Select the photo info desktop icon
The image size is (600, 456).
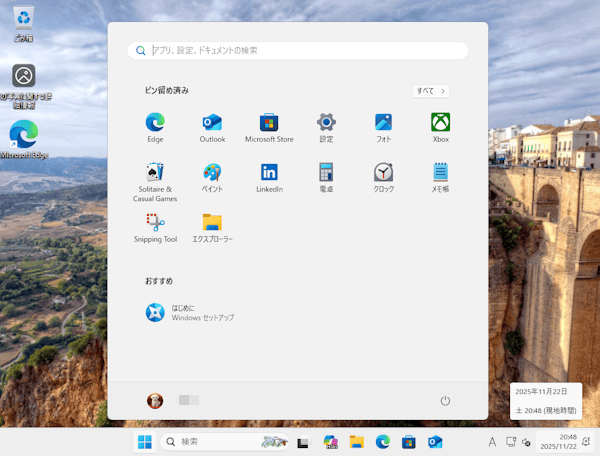pos(24,86)
